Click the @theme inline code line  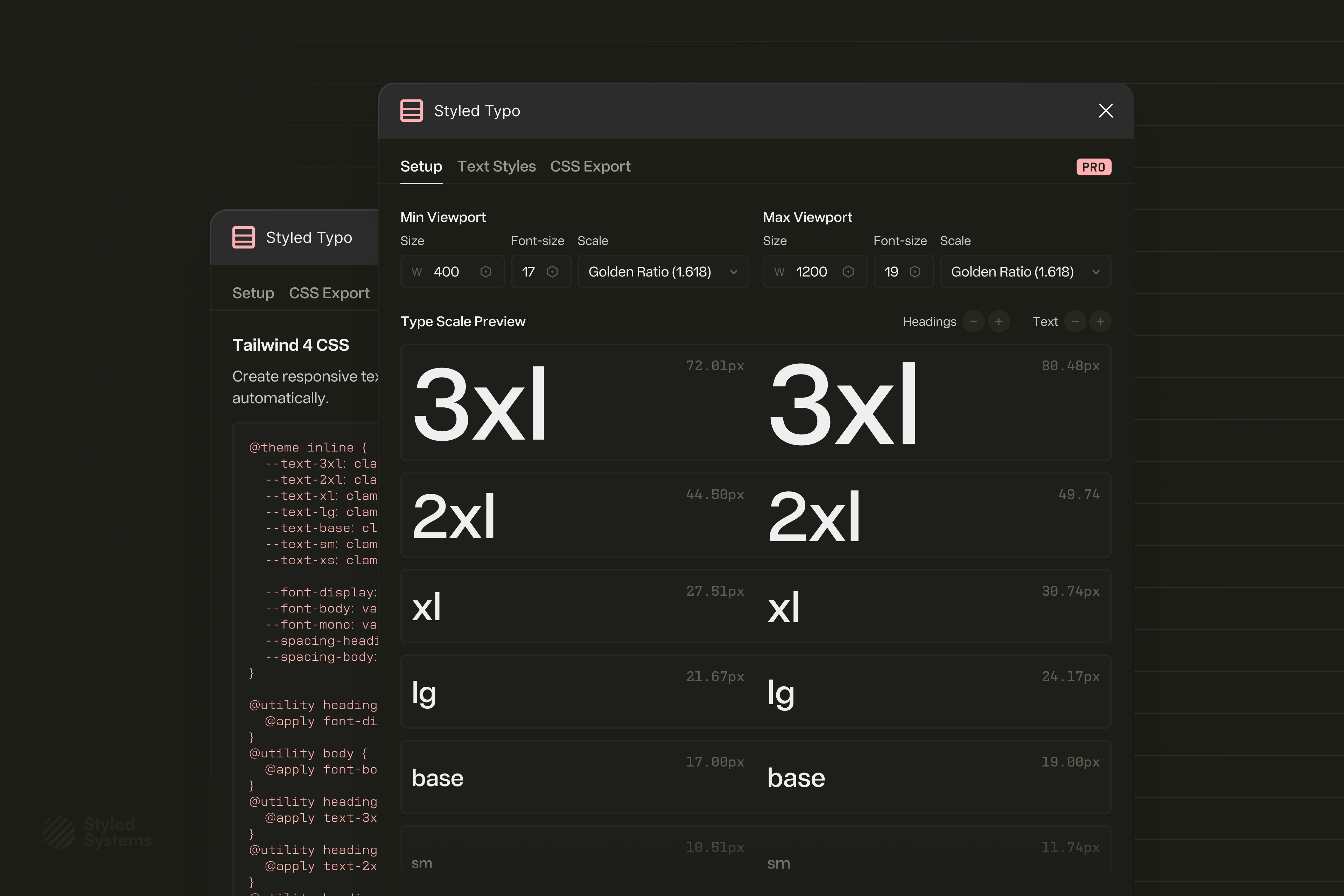[x=308, y=447]
